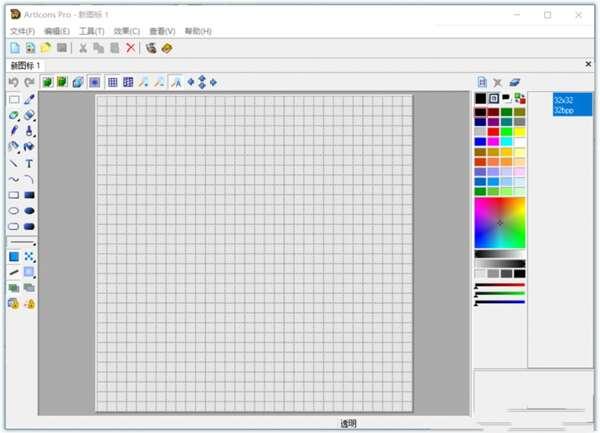Click the red Delete X toolbar icon
Viewport: 600px width, 433px height.
tap(131, 47)
